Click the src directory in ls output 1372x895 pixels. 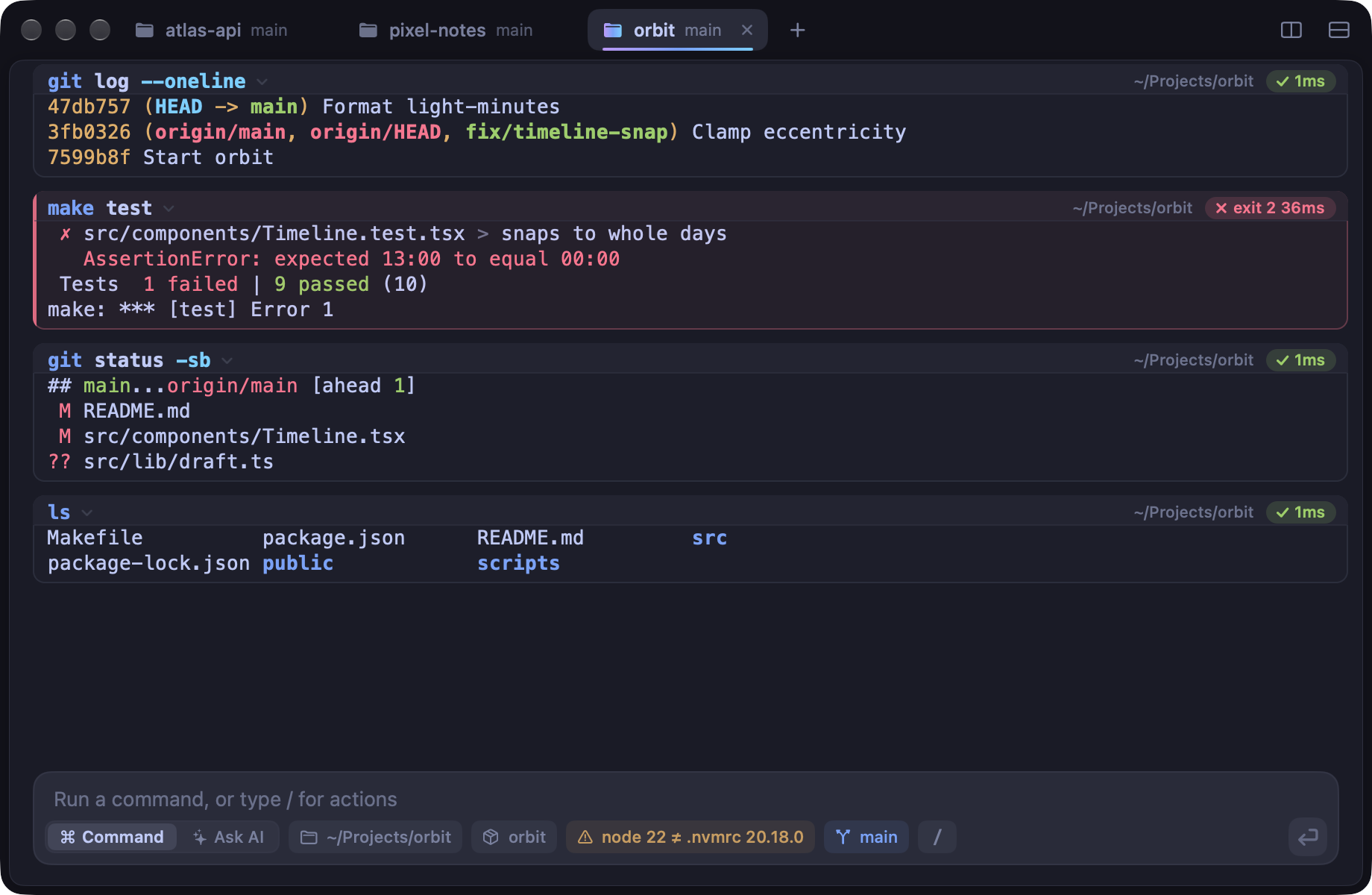(x=710, y=538)
